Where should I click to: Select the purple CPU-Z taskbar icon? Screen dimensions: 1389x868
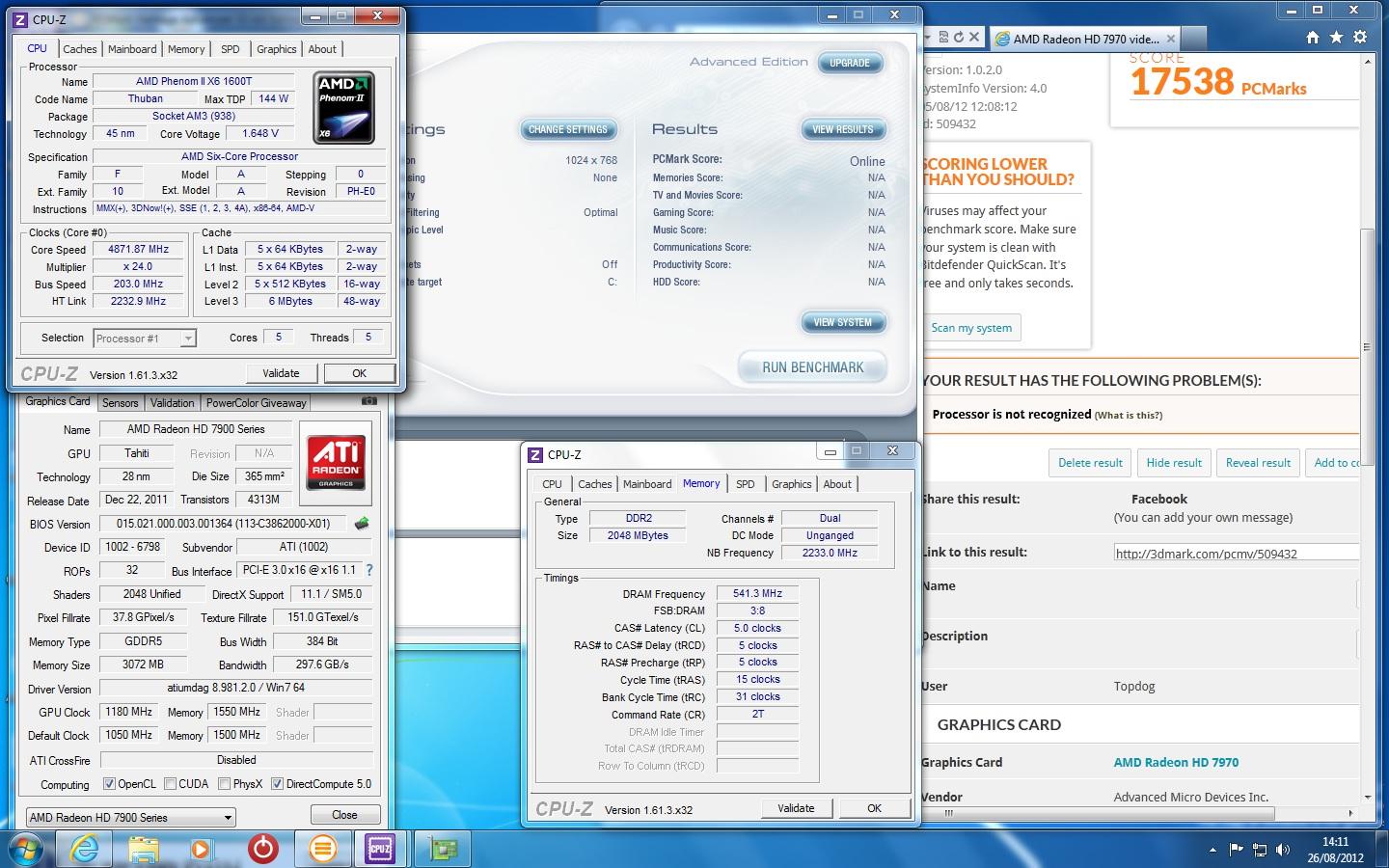pyautogui.click(x=381, y=849)
